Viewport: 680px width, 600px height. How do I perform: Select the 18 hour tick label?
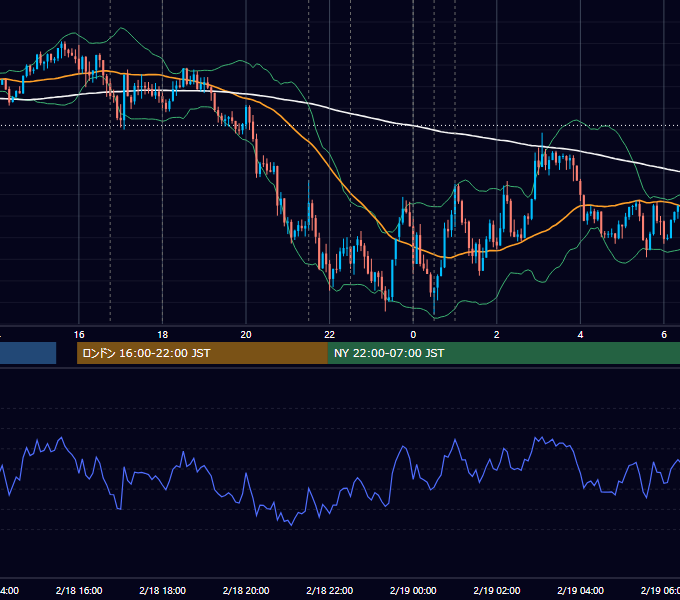click(x=162, y=335)
